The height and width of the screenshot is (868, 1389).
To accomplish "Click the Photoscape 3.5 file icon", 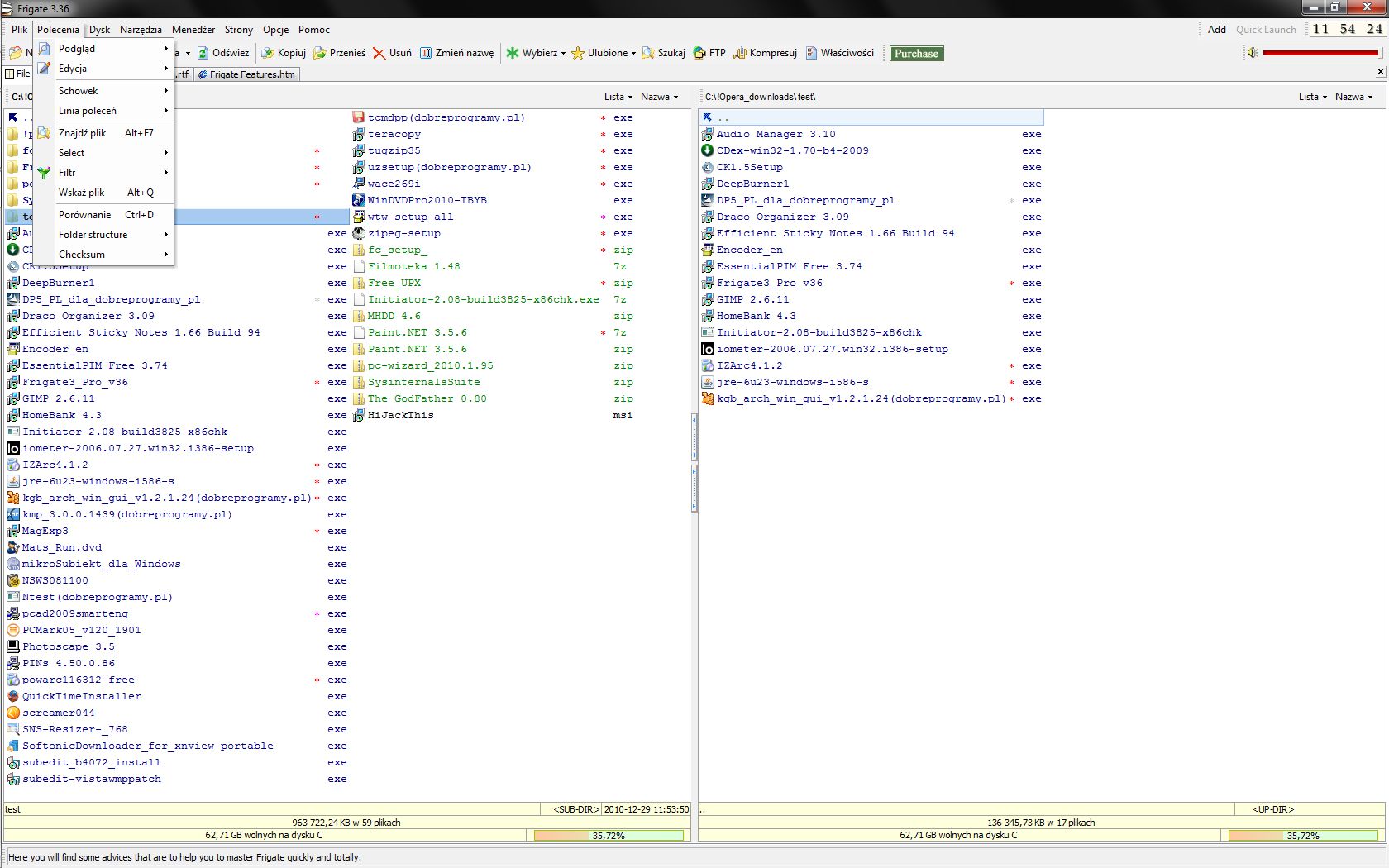I will point(13,646).
